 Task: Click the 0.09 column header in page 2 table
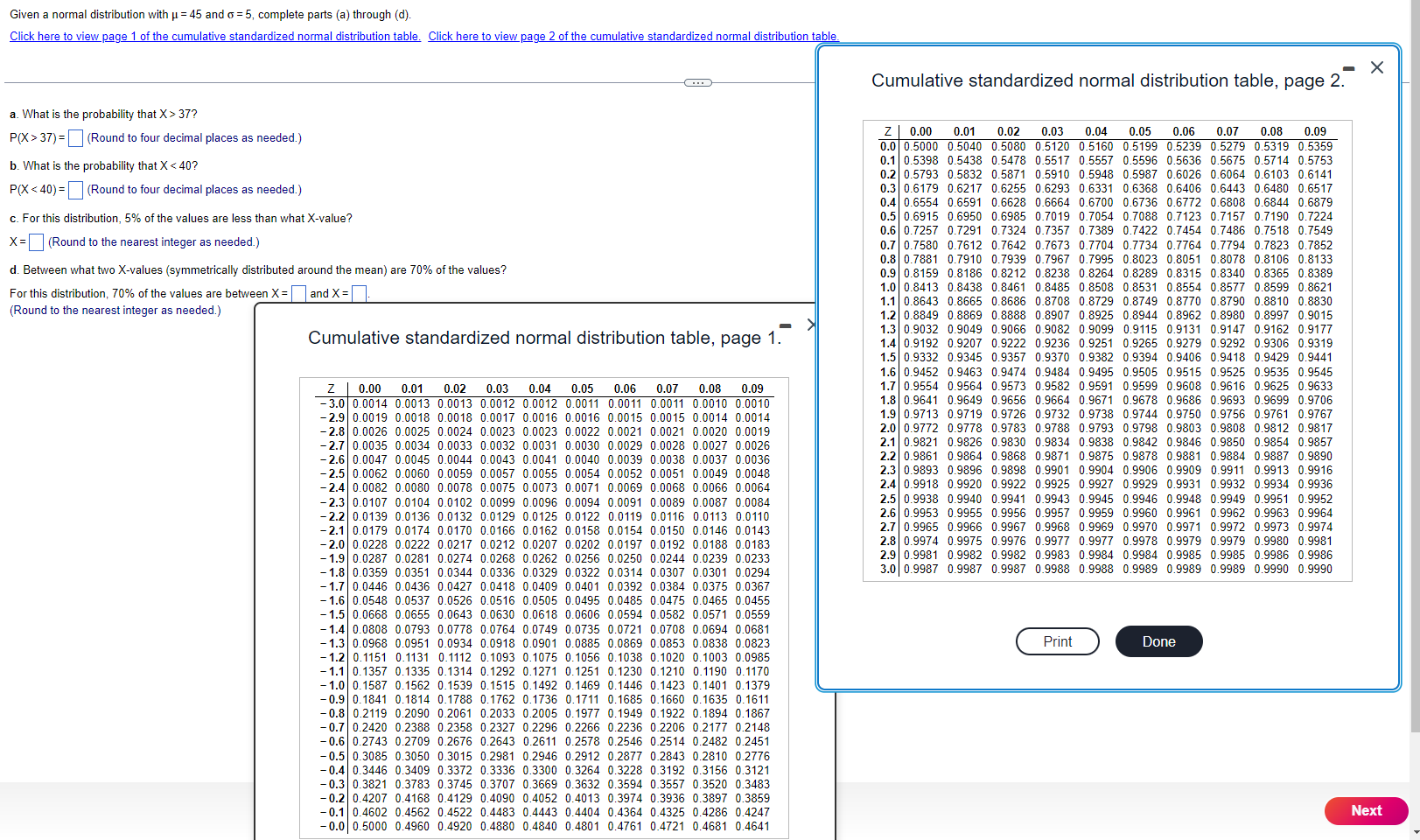(x=1315, y=131)
